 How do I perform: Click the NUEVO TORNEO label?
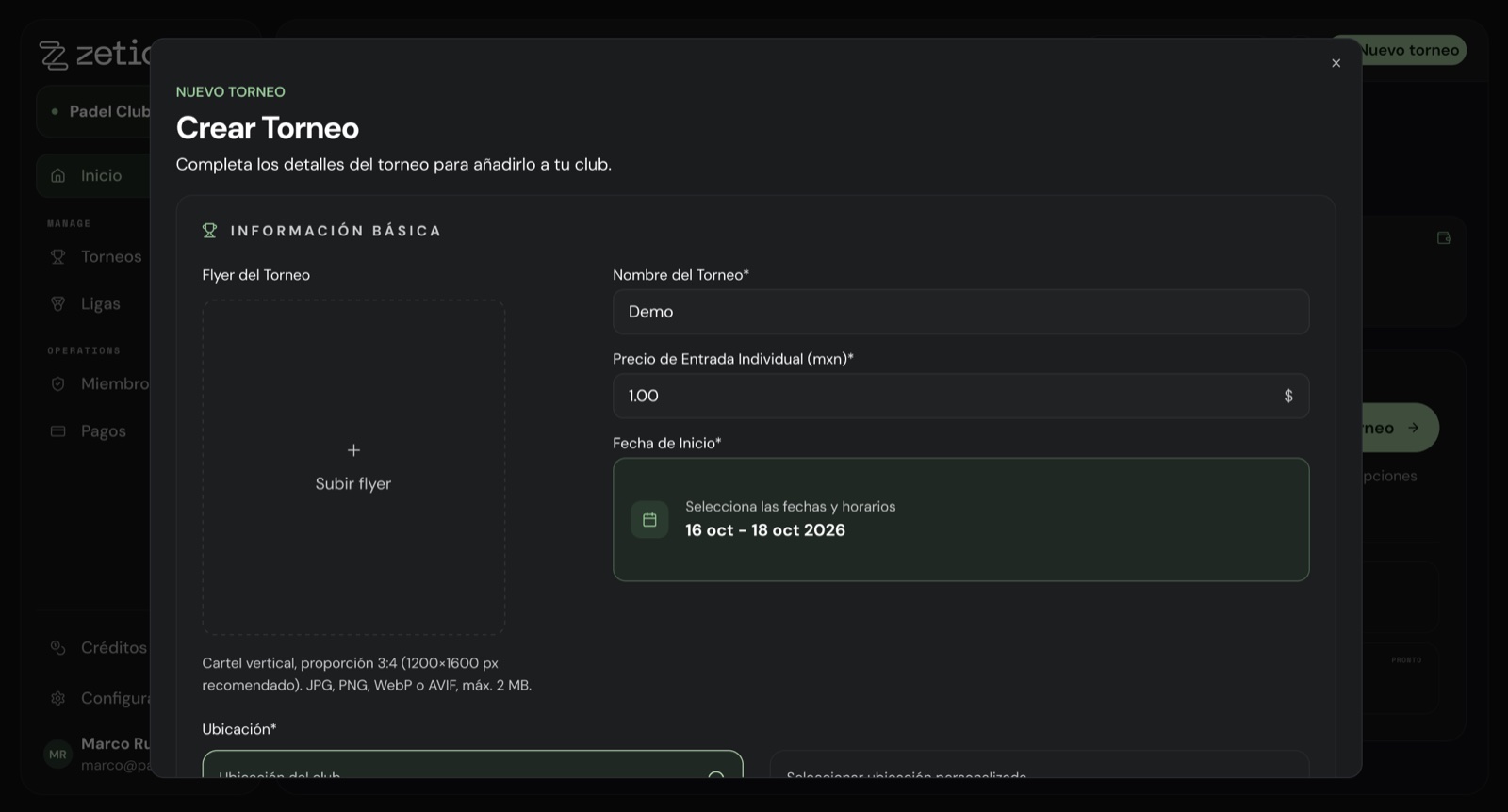231,91
